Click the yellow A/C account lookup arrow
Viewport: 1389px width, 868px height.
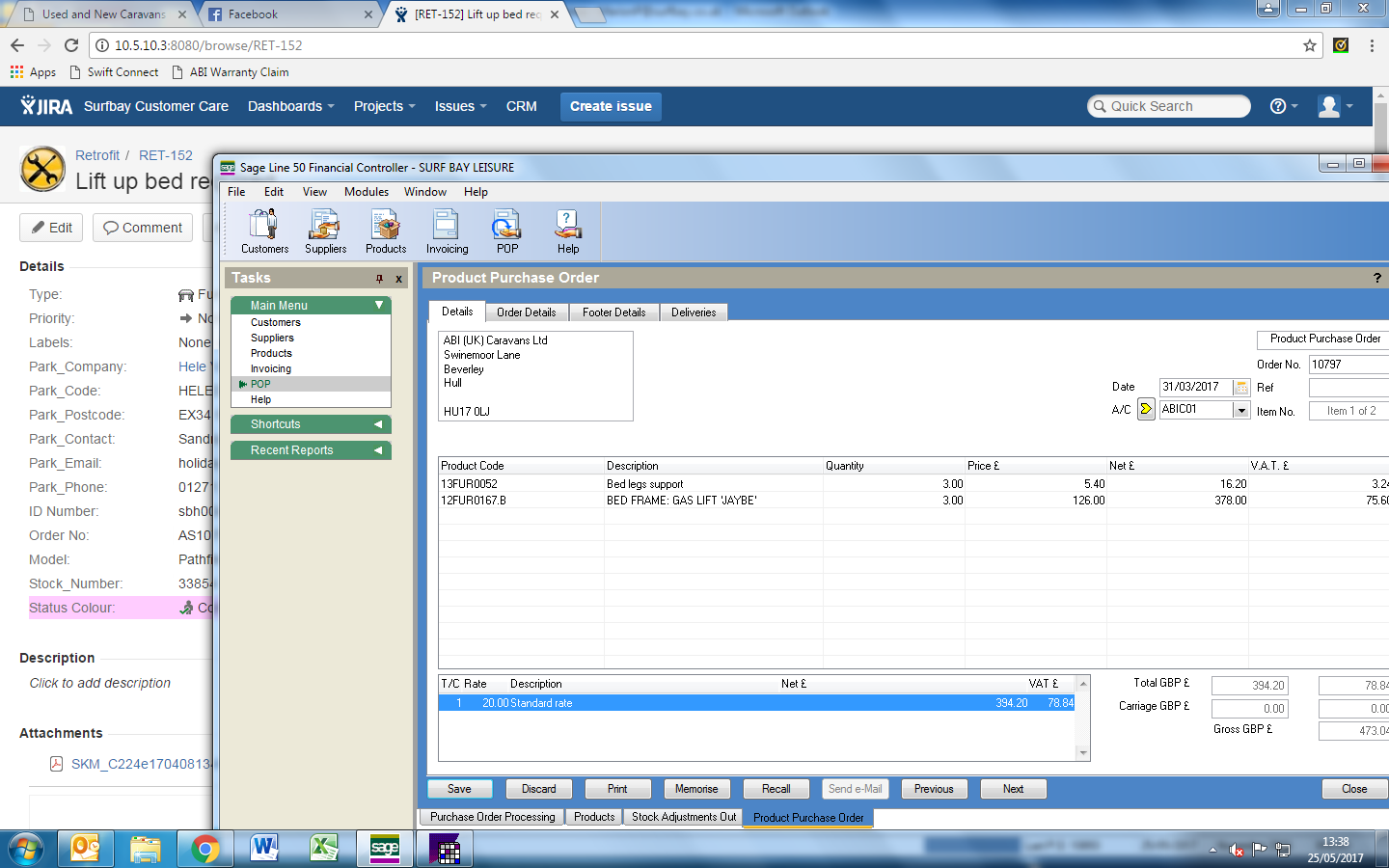point(1146,409)
